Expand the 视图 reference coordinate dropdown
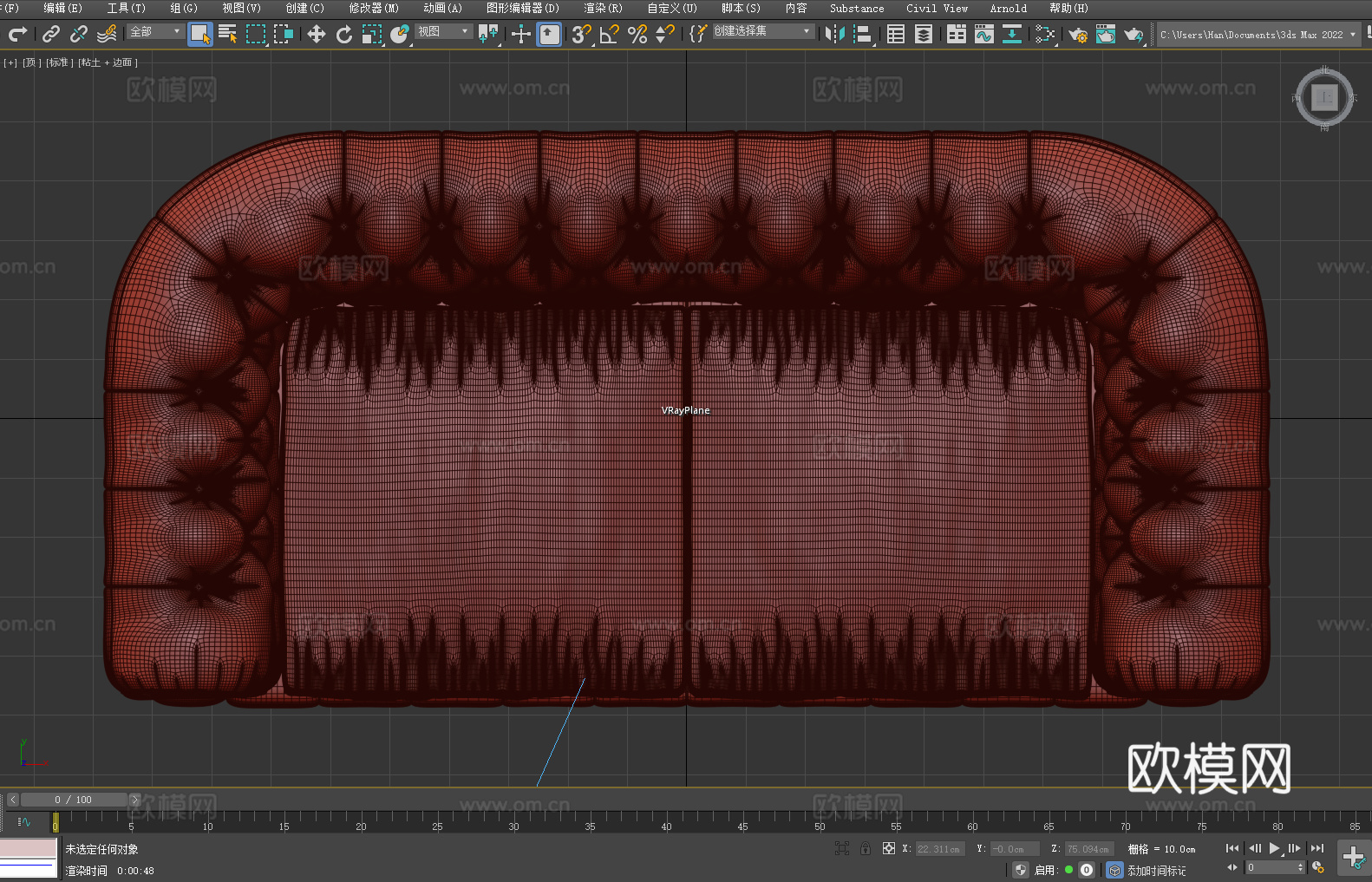The image size is (1372, 882). (x=443, y=31)
